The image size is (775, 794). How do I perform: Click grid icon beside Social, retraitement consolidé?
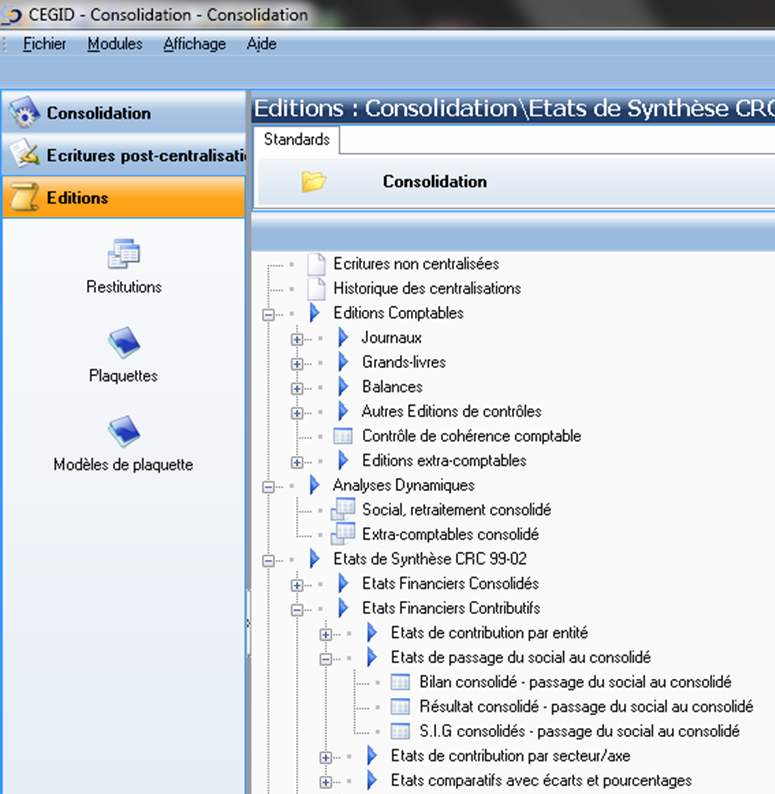tap(343, 509)
